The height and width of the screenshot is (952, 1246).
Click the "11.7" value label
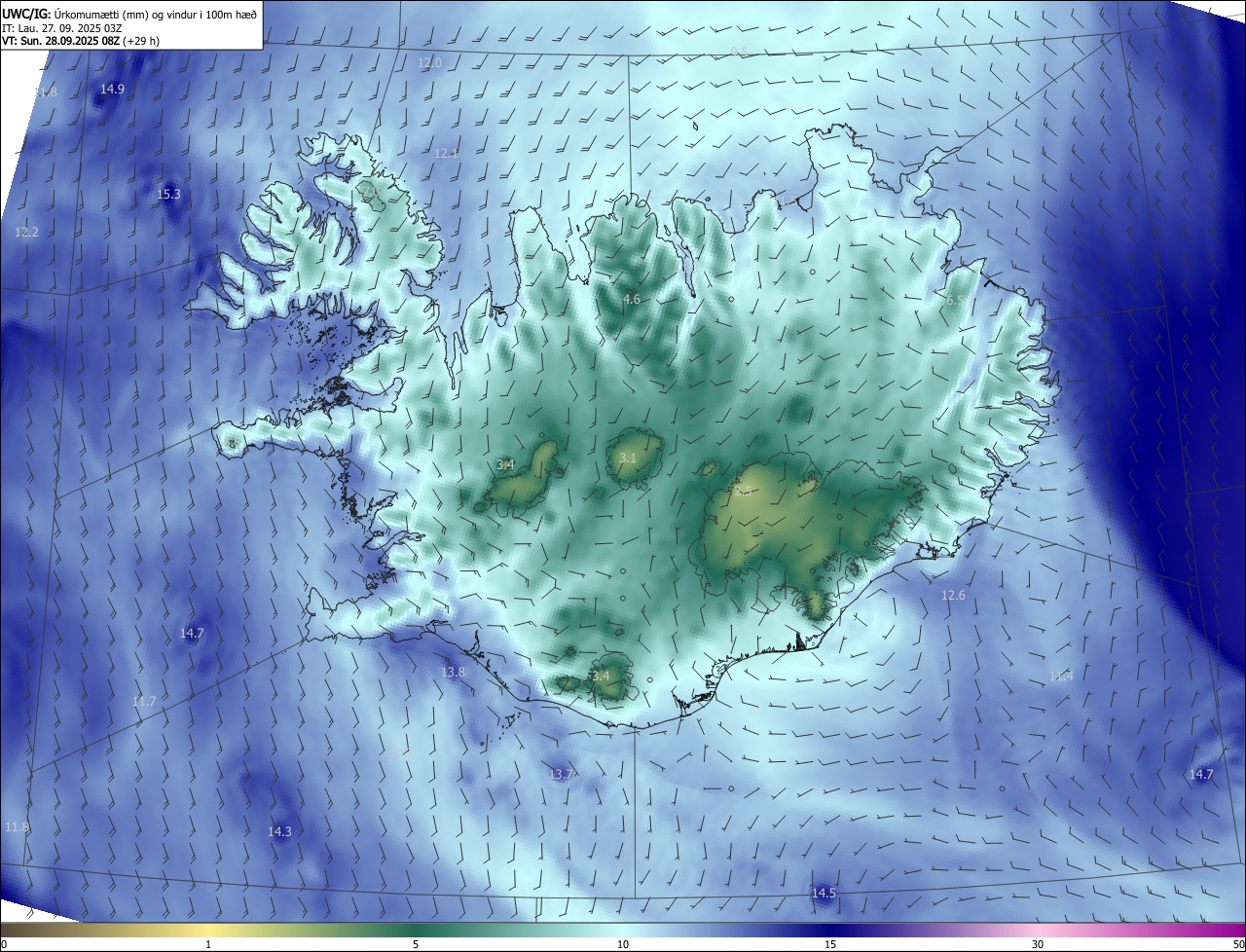click(x=143, y=701)
